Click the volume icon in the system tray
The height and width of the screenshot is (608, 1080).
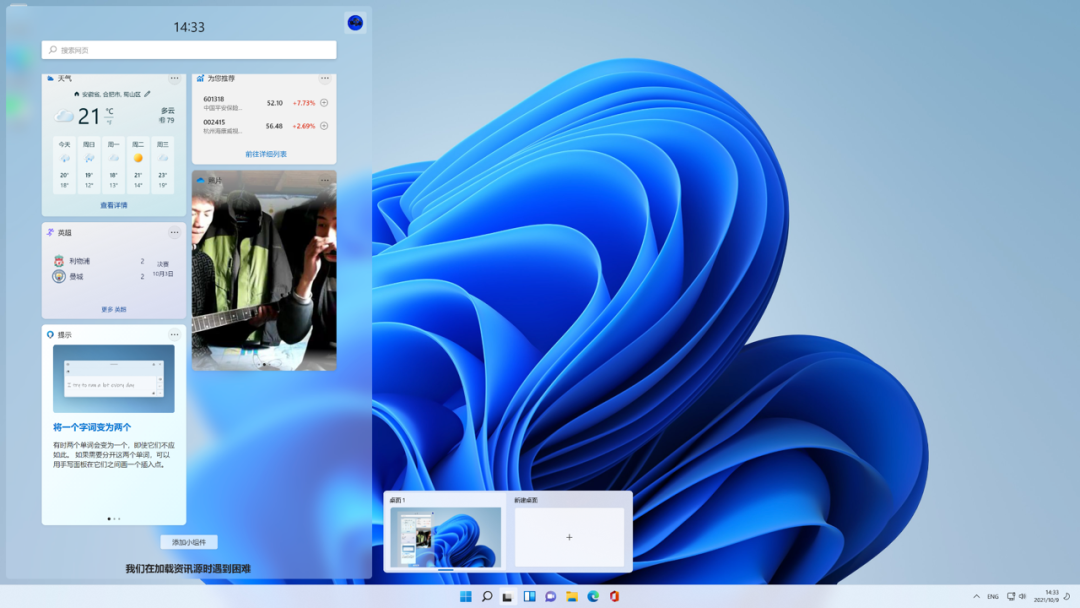[x=1022, y=596]
